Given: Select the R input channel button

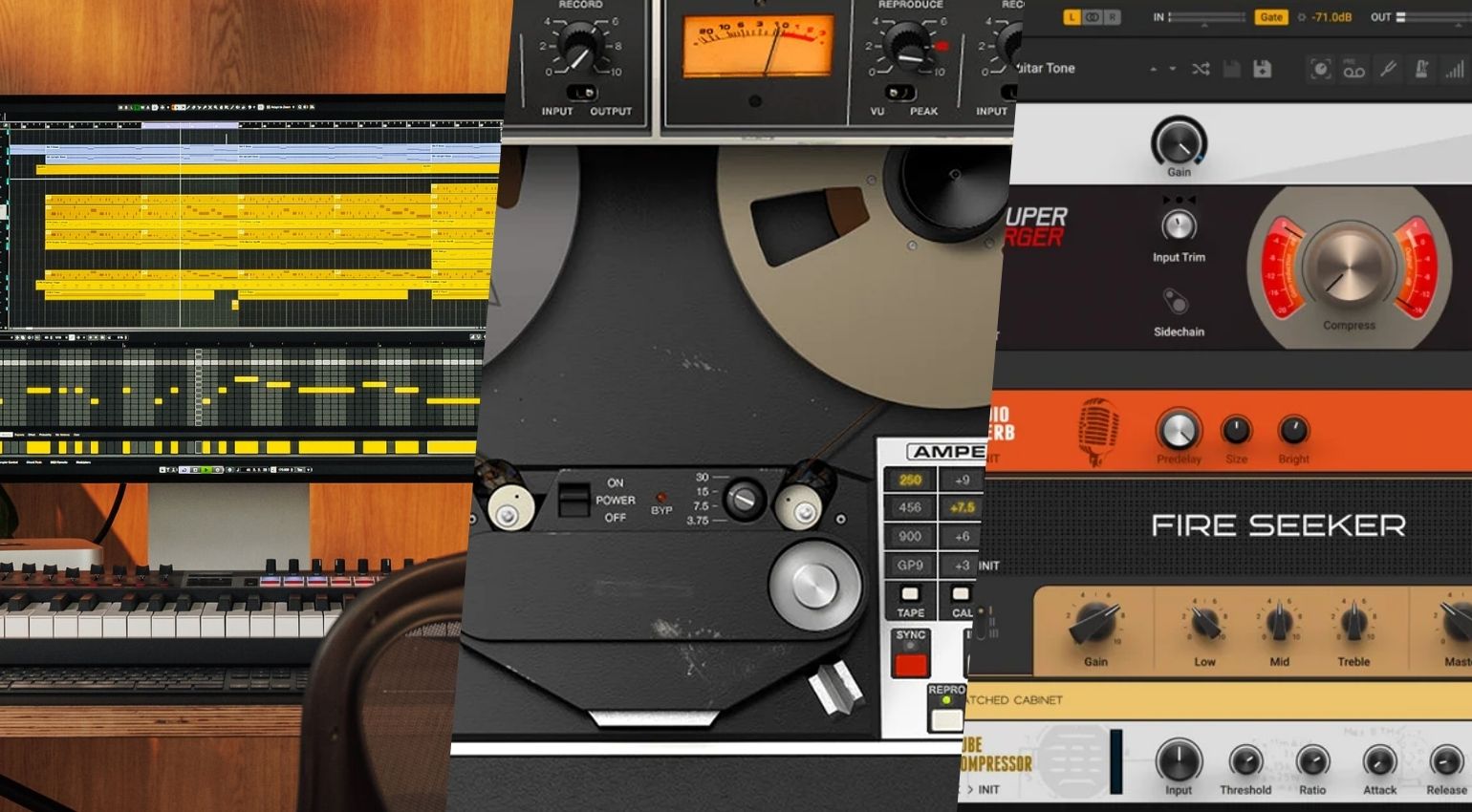Looking at the screenshot, I should 1112,17.
